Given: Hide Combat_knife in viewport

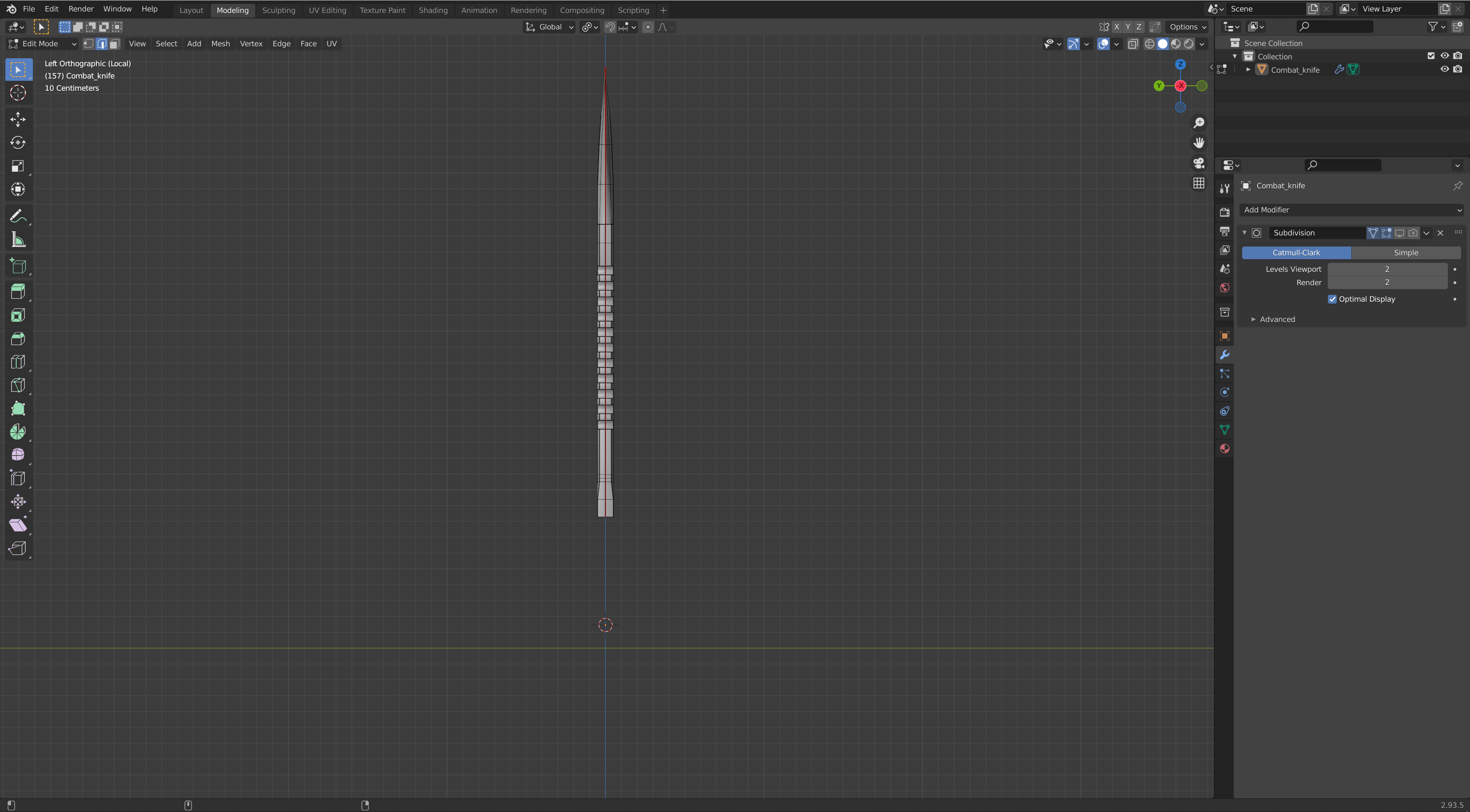Looking at the screenshot, I should pos(1445,70).
